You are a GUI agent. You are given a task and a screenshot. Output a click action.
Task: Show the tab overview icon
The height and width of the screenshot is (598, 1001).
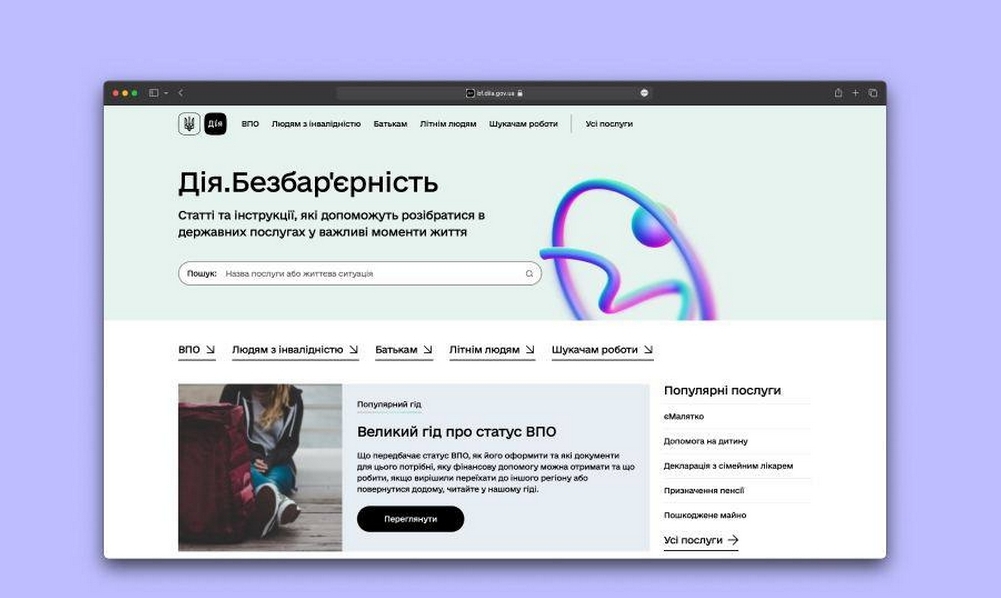873,93
